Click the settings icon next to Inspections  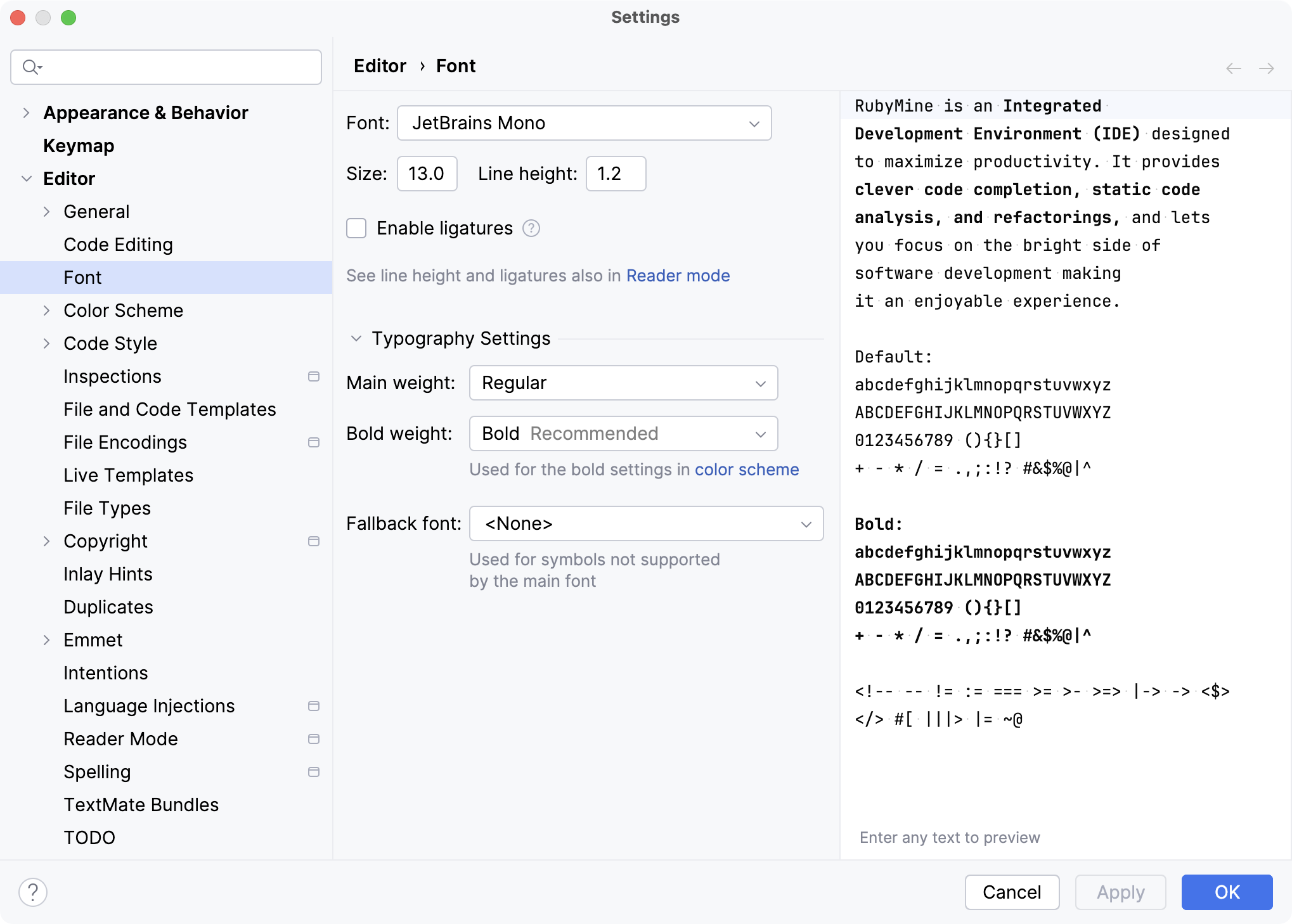pos(313,376)
